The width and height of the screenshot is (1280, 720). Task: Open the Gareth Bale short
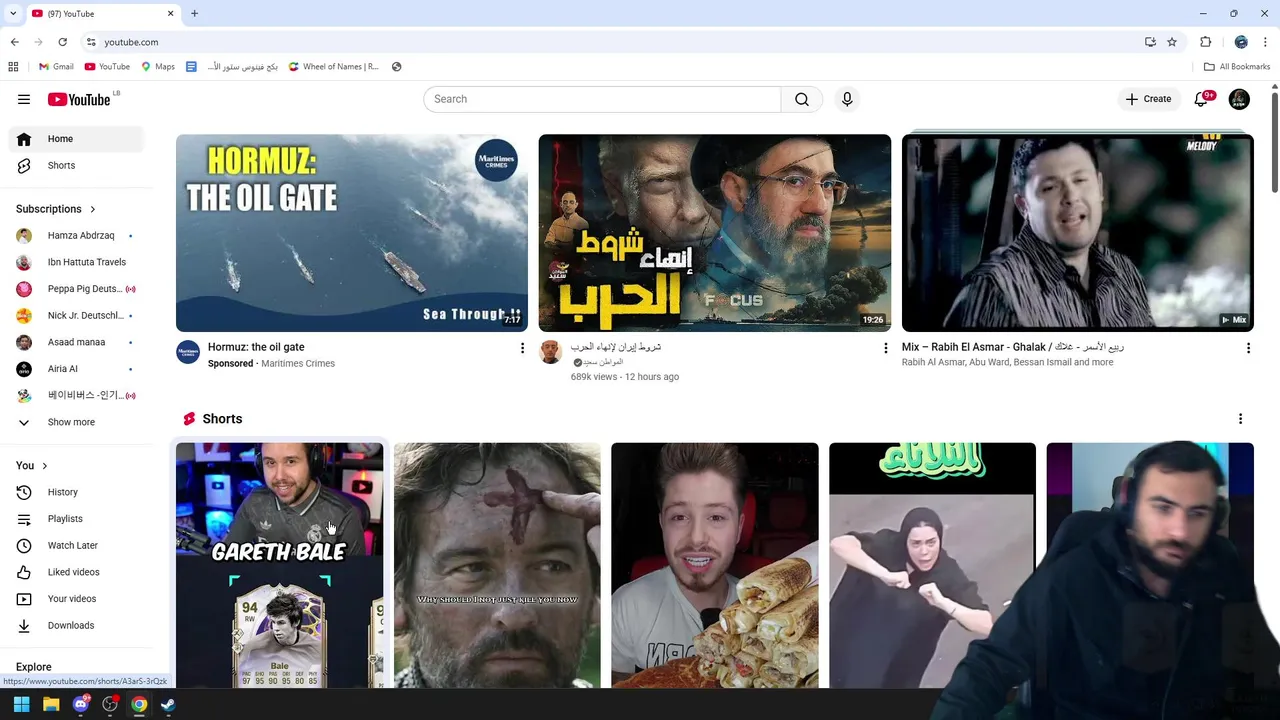pyautogui.click(x=279, y=565)
